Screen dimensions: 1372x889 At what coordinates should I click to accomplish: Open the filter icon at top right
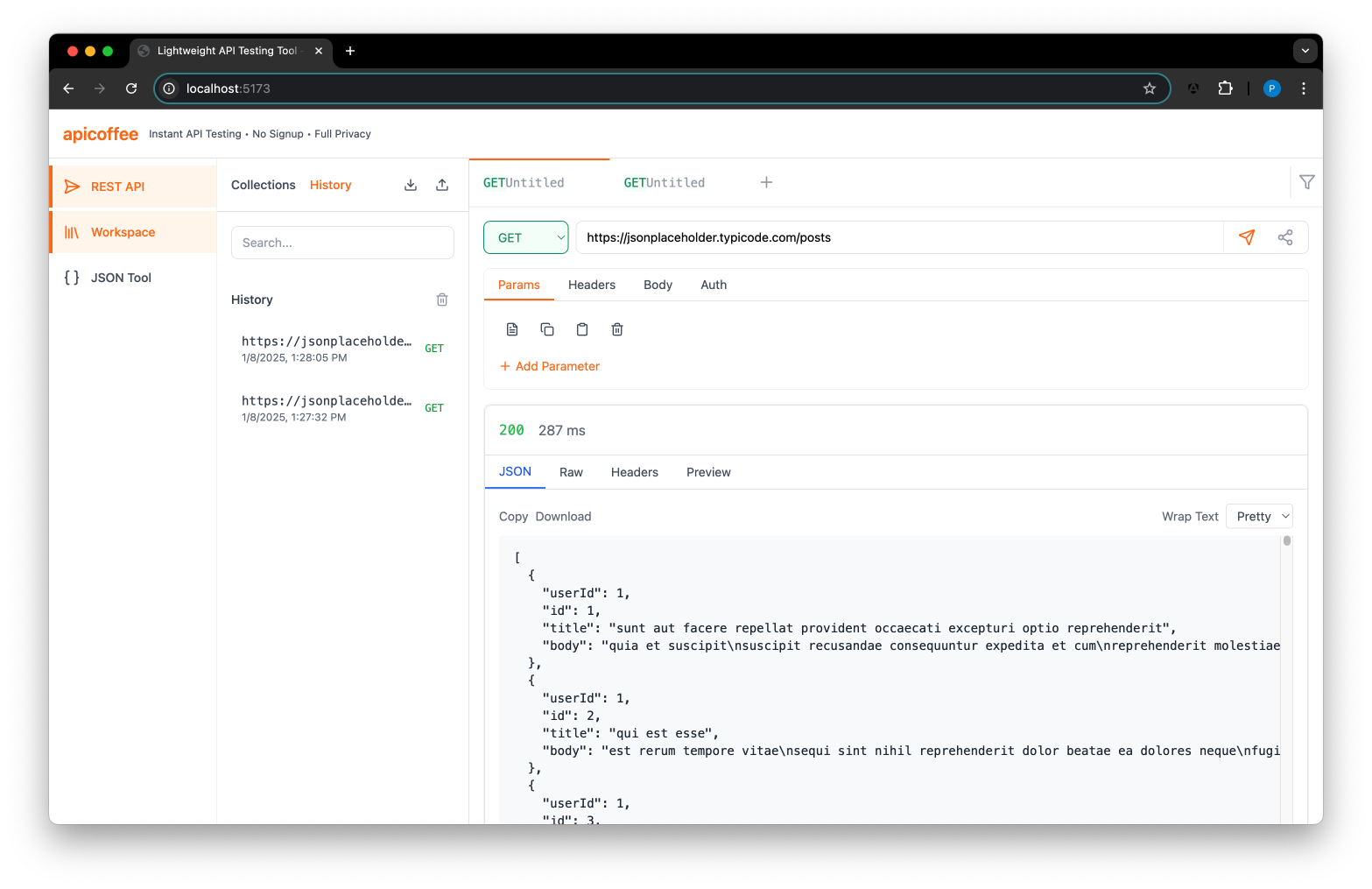tap(1306, 182)
